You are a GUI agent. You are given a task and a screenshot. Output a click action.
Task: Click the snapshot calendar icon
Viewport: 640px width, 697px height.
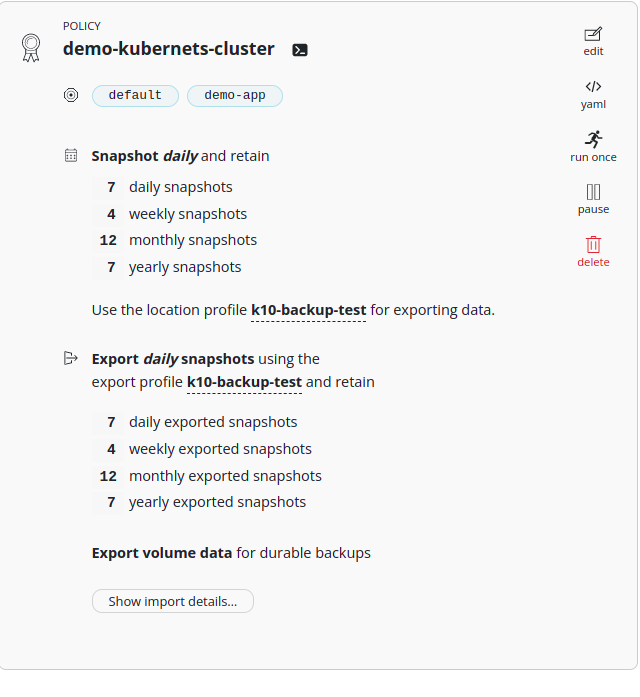coord(71,156)
